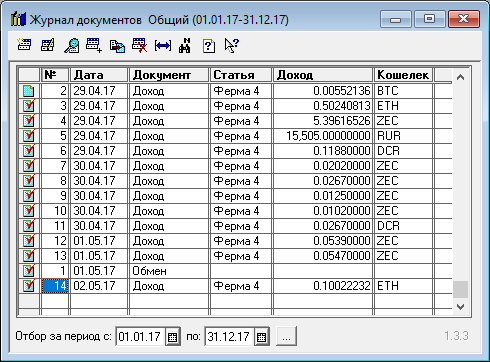Click the DCR wallet cell in row 11

(403, 226)
